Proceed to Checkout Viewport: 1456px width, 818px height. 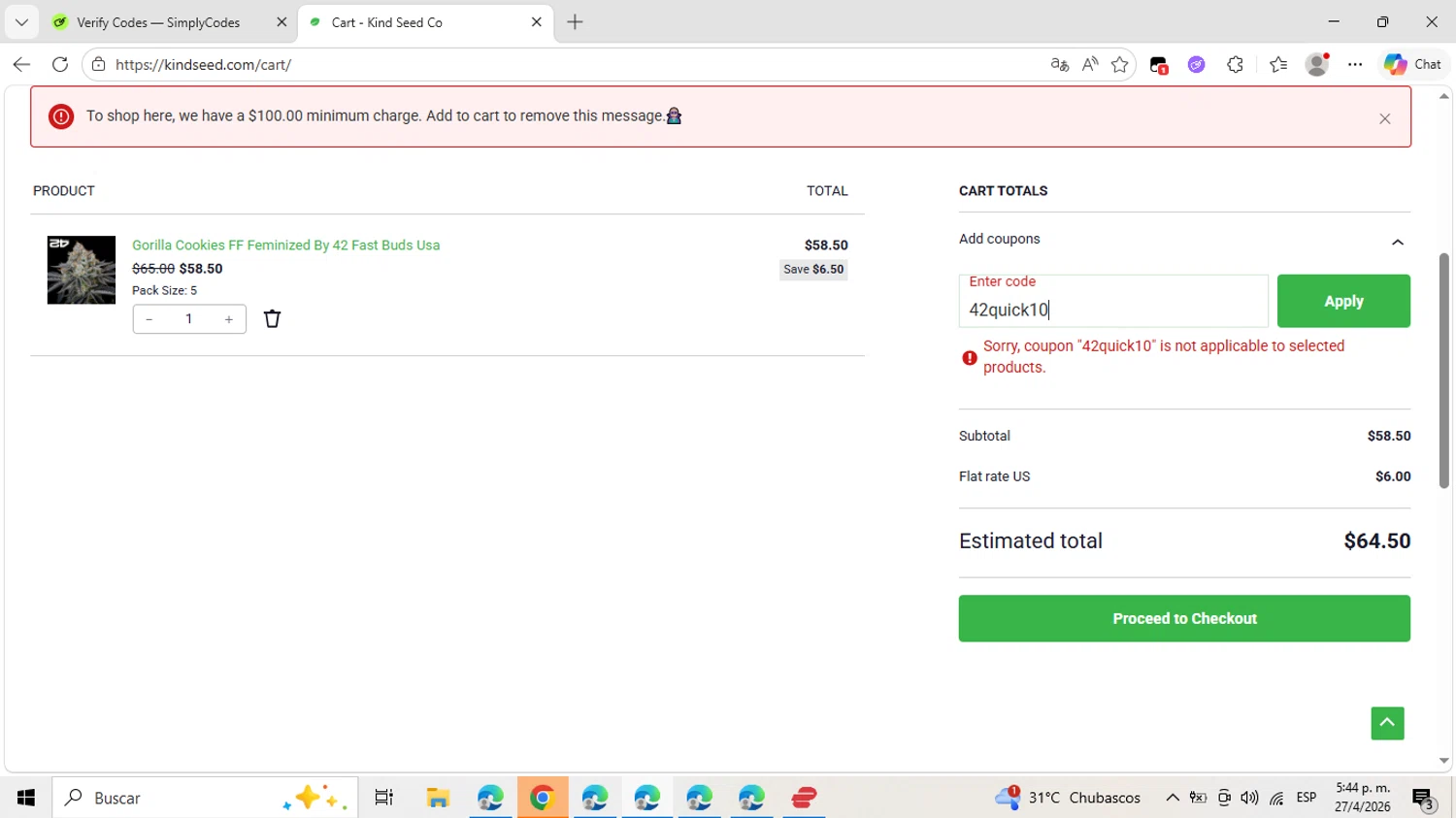(1184, 618)
